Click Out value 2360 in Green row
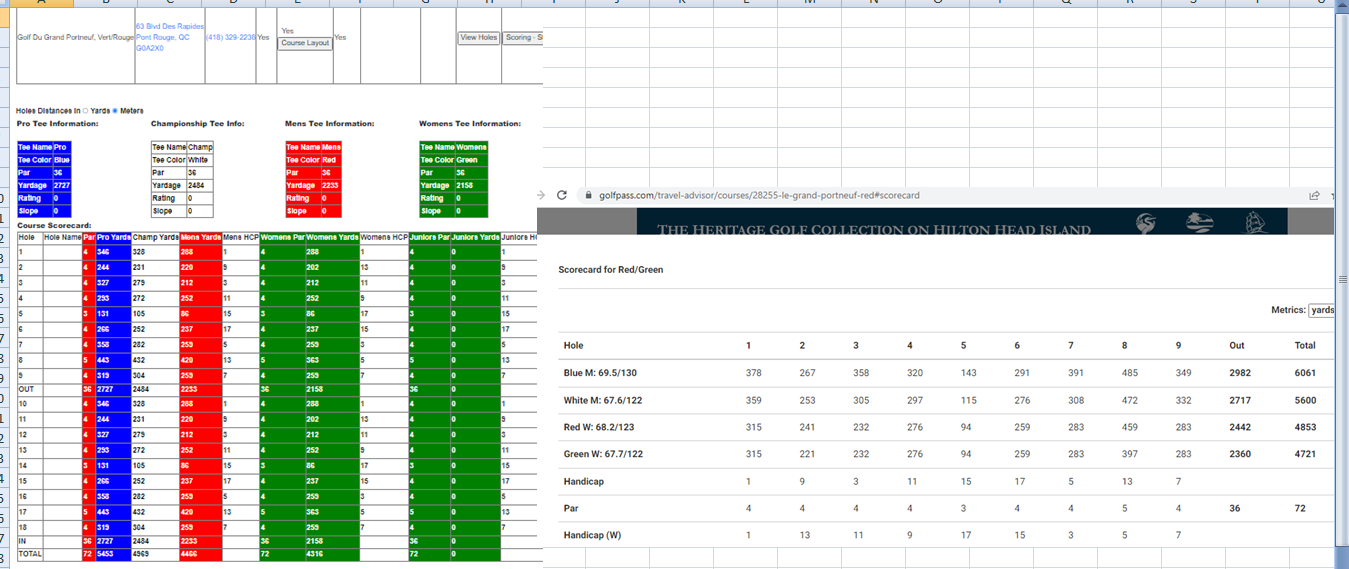1349x569 pixels. (x=1240, y=454)
